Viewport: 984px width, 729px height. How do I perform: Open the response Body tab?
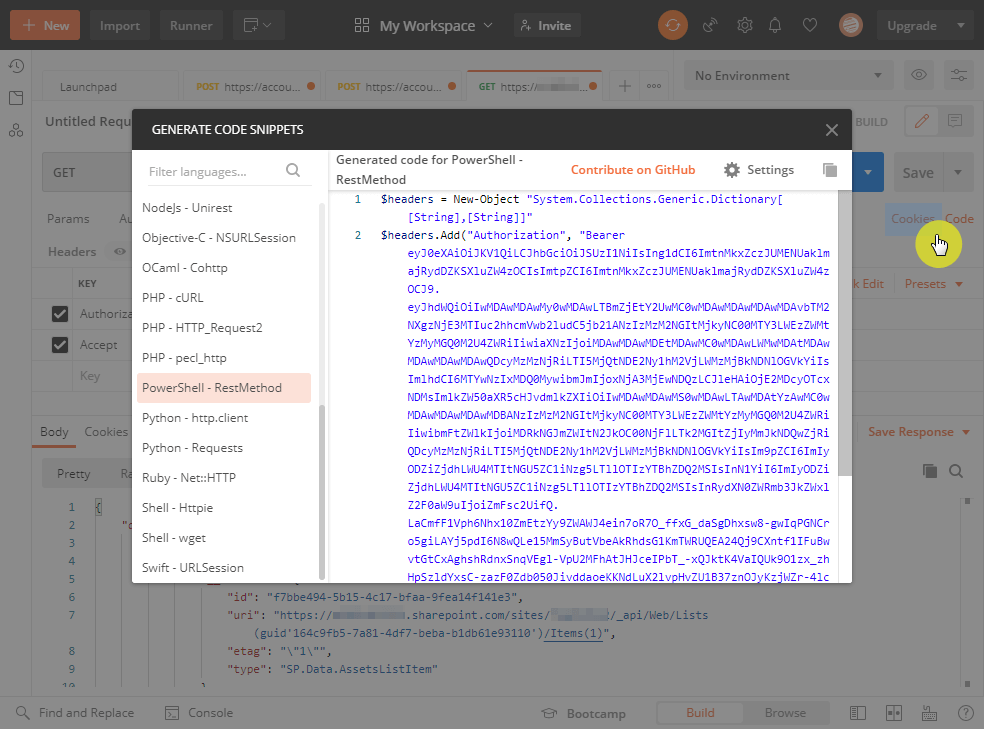54,432
